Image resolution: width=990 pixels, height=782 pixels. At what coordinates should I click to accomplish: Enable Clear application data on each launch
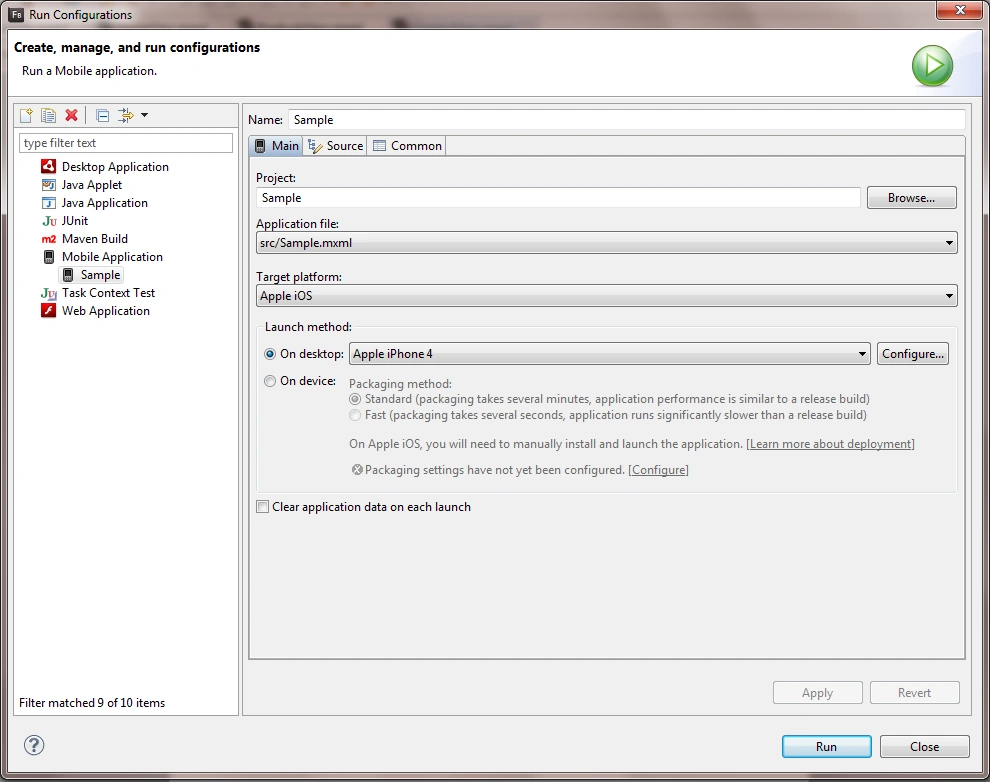pos(263,507)
